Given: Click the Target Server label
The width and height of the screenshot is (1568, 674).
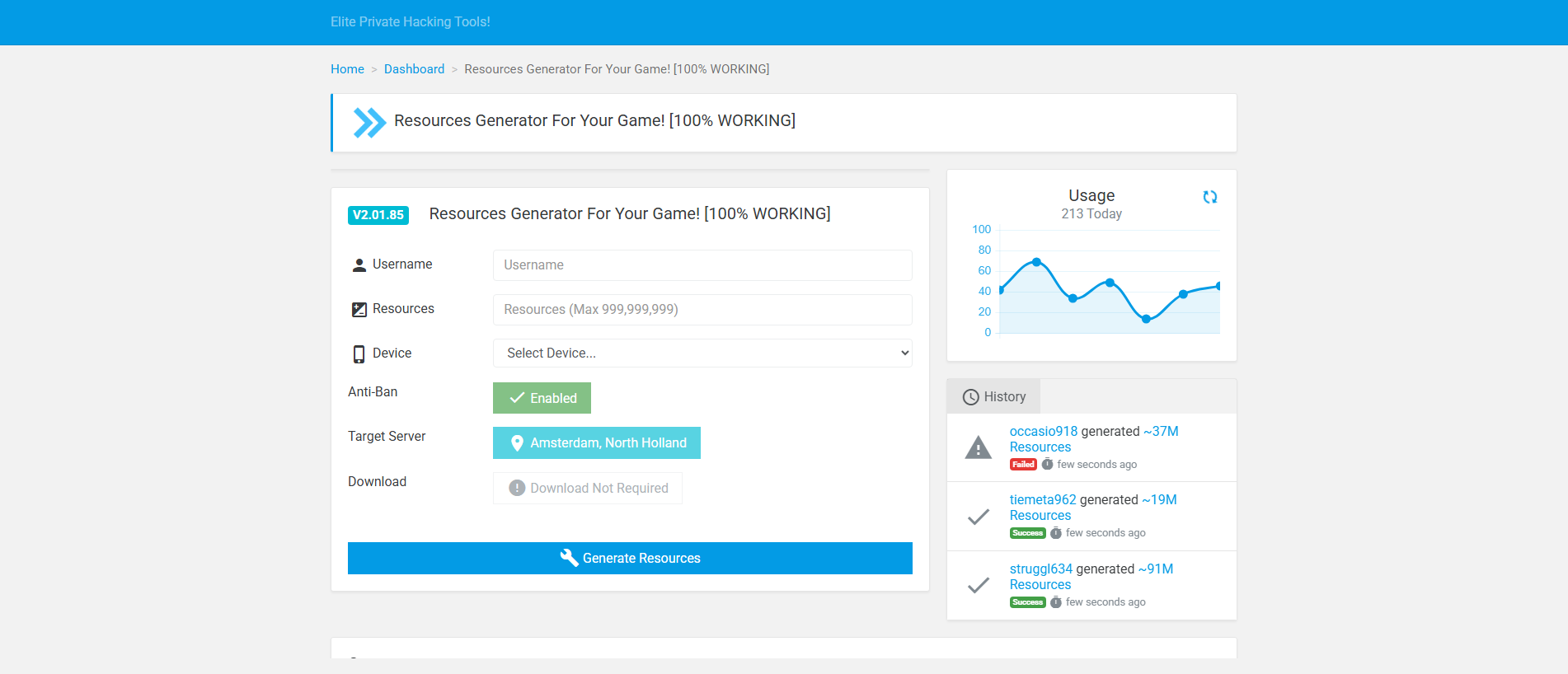Looking at the screenshot, I should (x=387, y=437).
